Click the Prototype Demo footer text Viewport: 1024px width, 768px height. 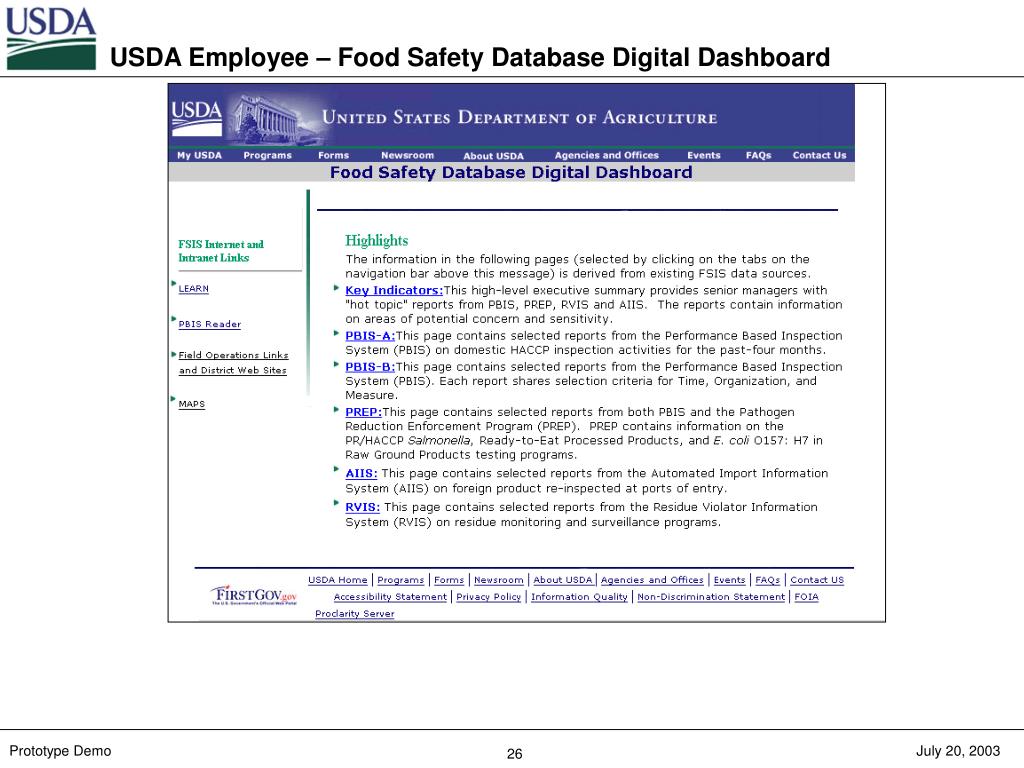click(60, 751)
